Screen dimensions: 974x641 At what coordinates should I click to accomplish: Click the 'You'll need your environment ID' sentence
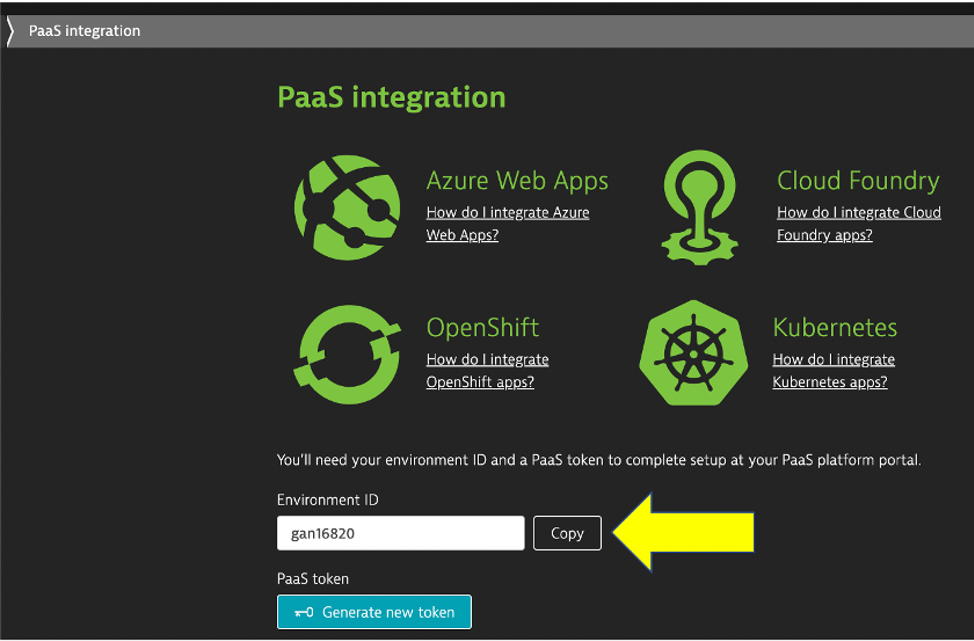(x=599, y=460)
